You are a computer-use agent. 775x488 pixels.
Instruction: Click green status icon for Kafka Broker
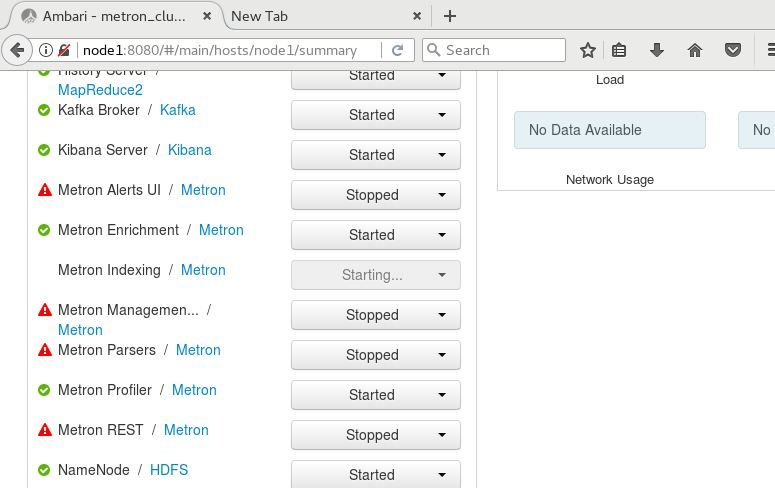click(44, 110)
